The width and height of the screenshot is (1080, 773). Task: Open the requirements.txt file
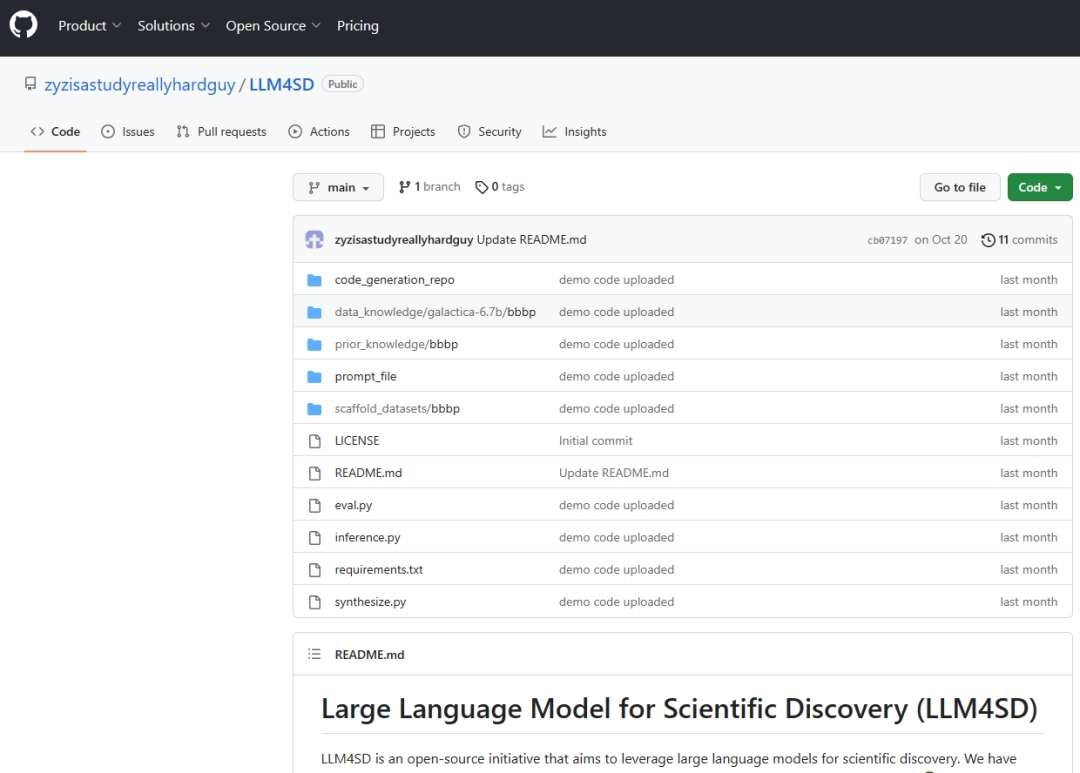tap(379, 570)
